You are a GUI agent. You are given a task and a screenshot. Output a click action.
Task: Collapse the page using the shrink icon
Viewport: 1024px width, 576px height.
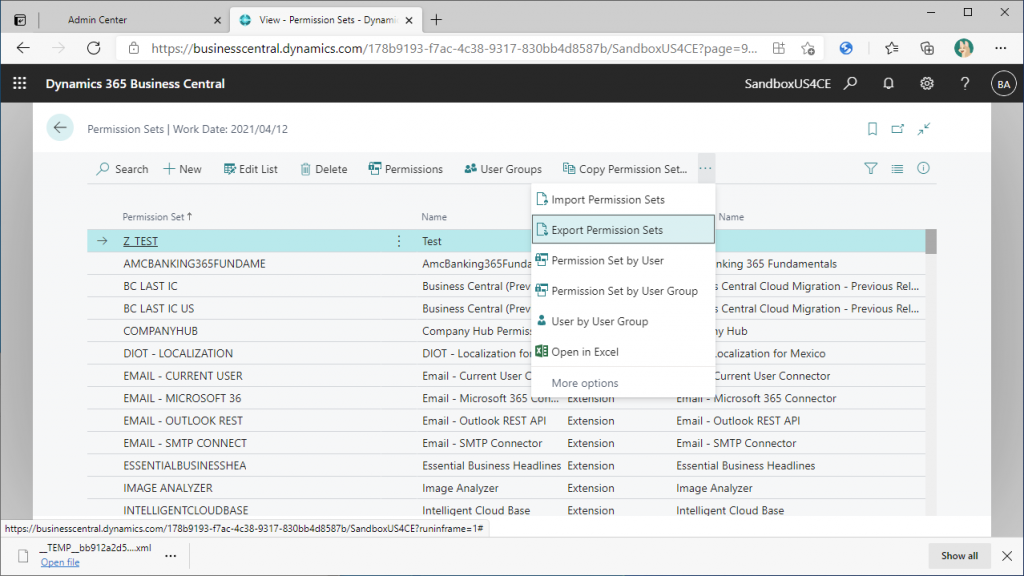(x=923, y=129)
